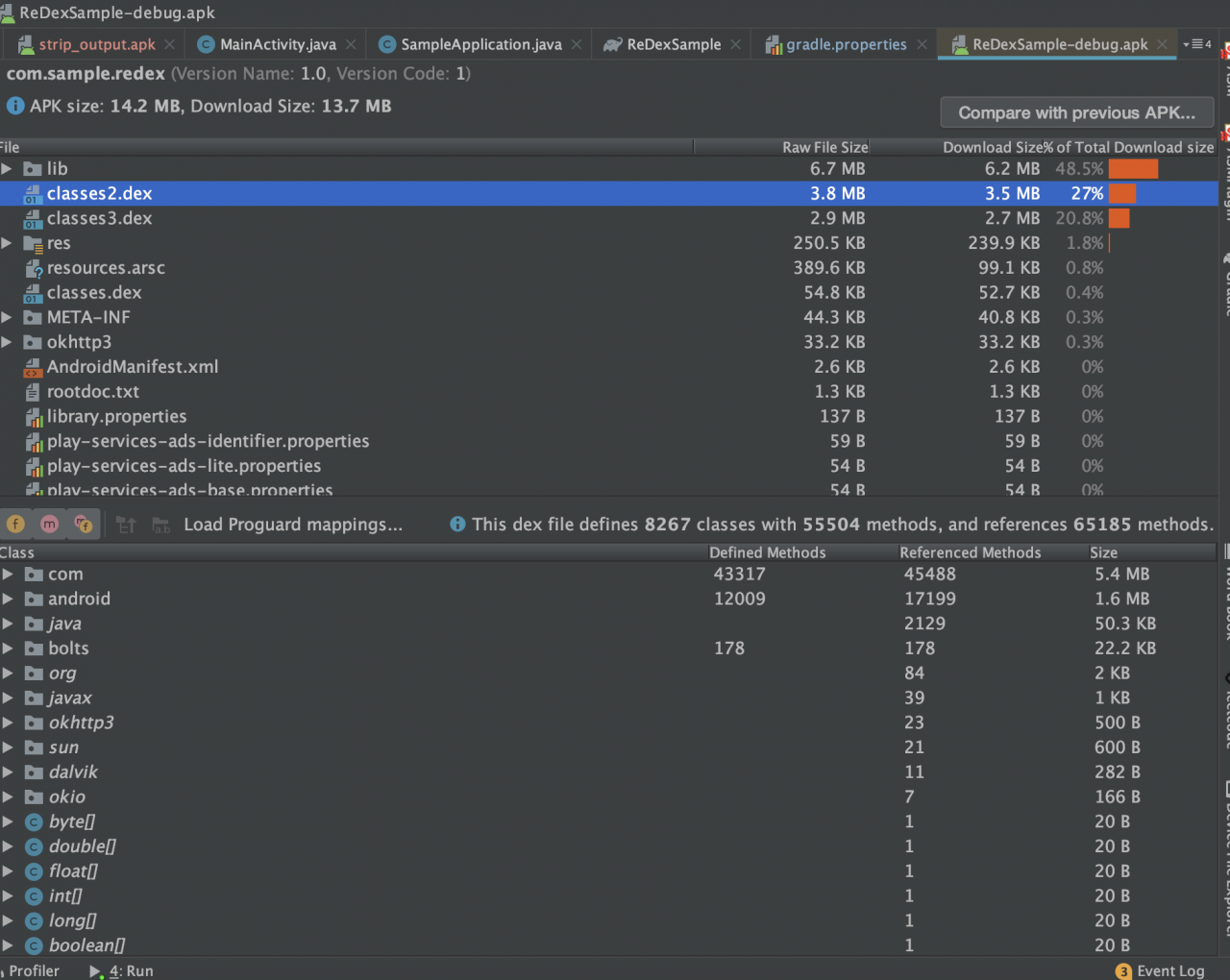Click the lib download size orange bar
Image resolution: width=1230 pixels, height=980 pixels.
[1133, 169]
